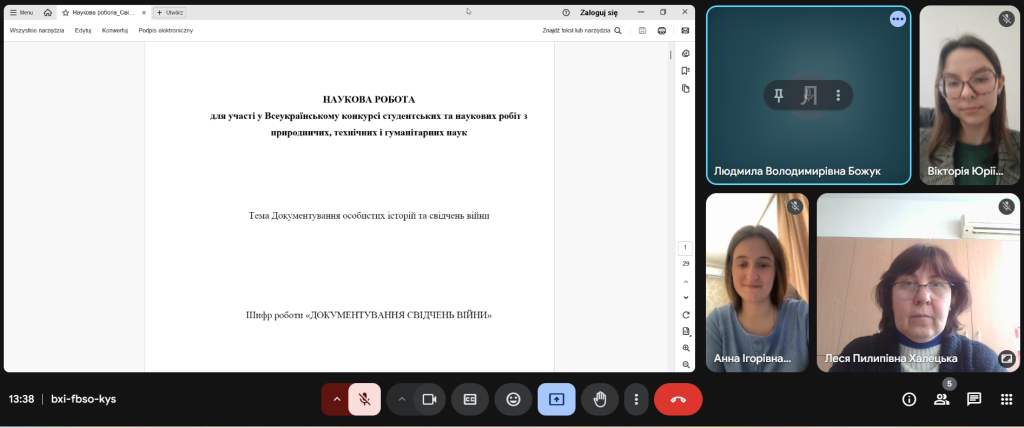Expand video settings arrow beside camera

tap(402, 399)
